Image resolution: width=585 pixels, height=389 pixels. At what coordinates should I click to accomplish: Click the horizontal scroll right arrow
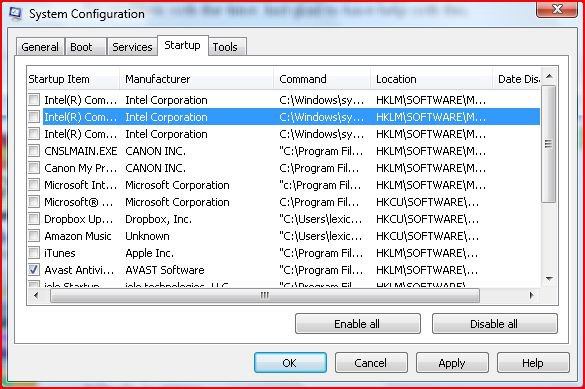(x=531, y=295)
